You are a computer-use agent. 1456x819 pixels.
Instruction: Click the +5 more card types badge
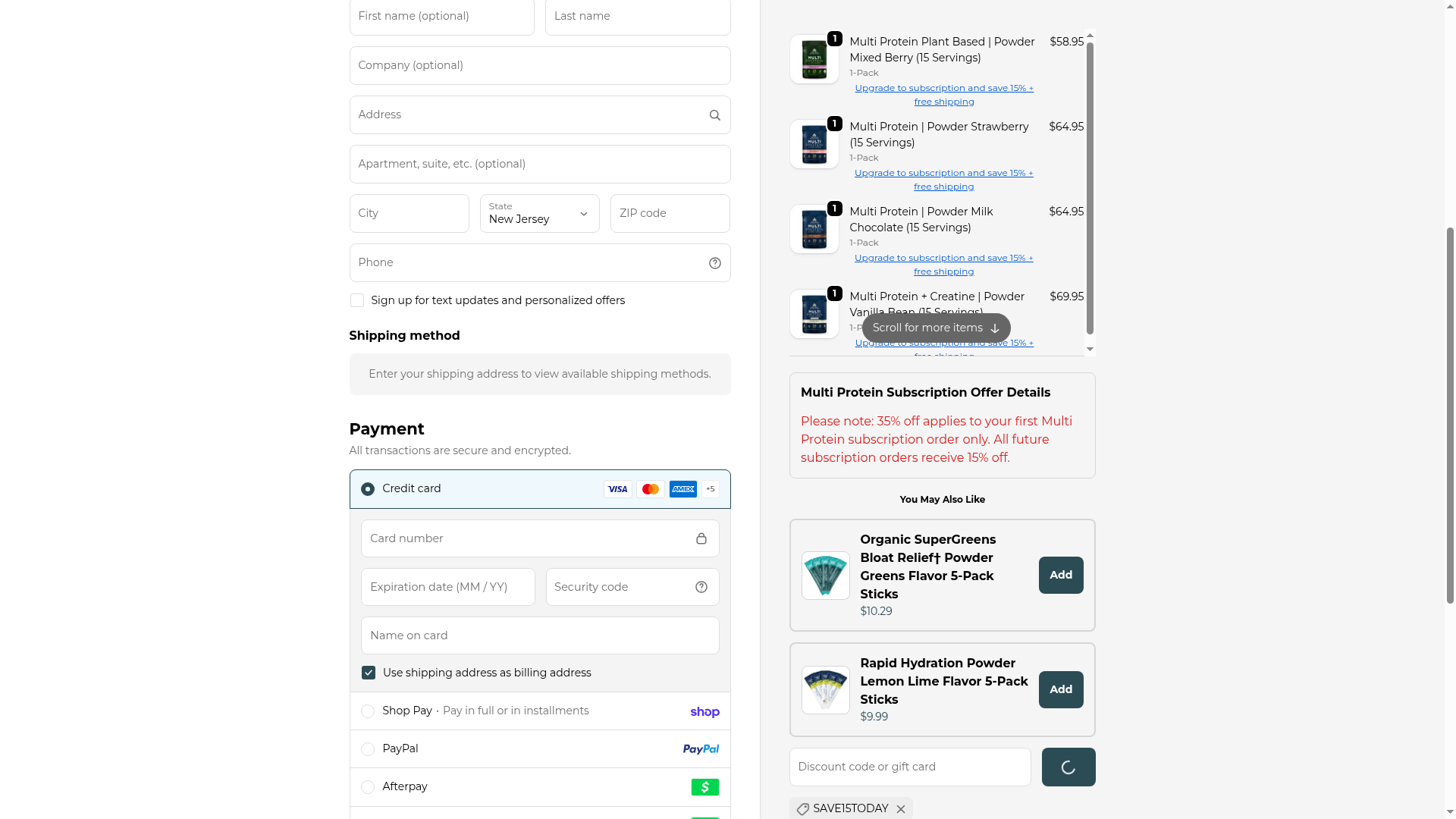[x=710, y=489]
